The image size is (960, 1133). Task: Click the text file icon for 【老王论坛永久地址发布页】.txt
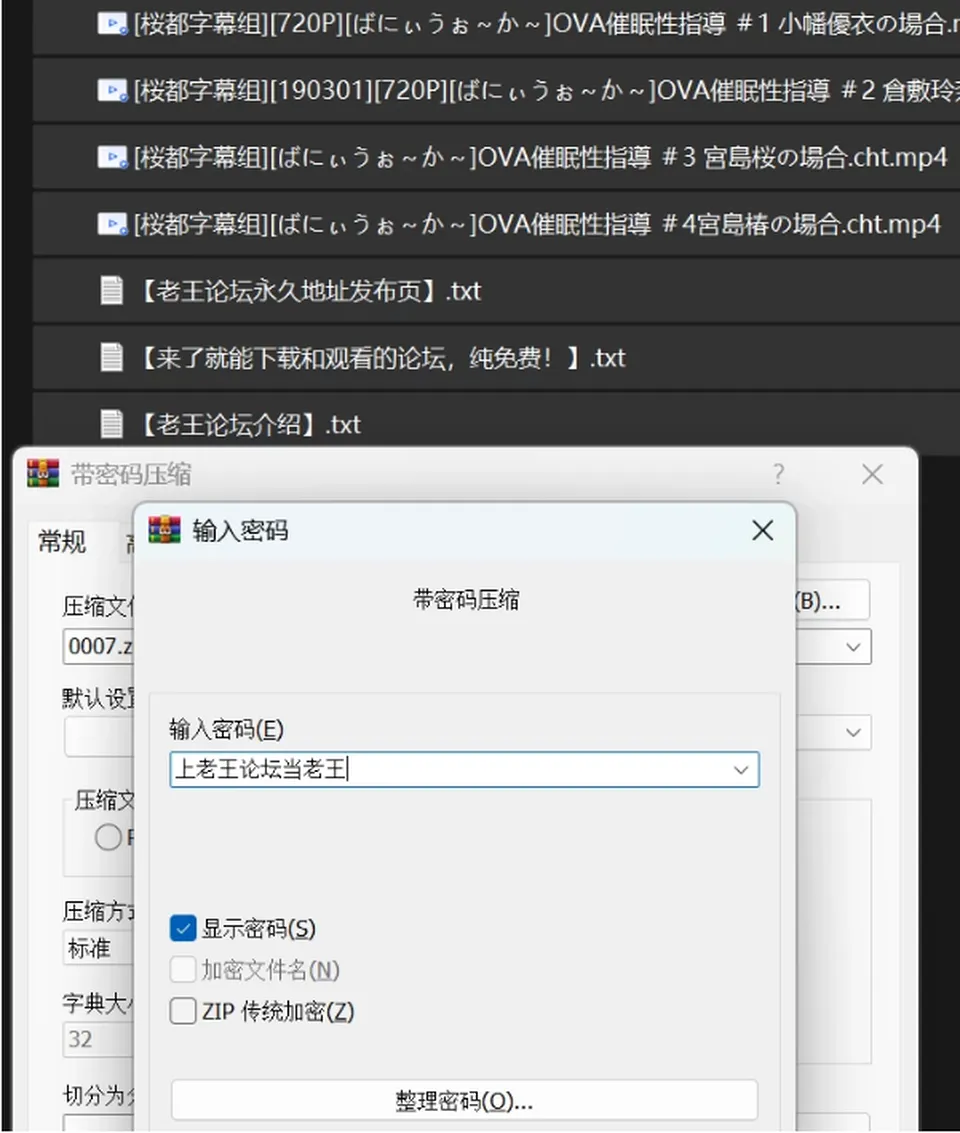(x=111, y=290)
